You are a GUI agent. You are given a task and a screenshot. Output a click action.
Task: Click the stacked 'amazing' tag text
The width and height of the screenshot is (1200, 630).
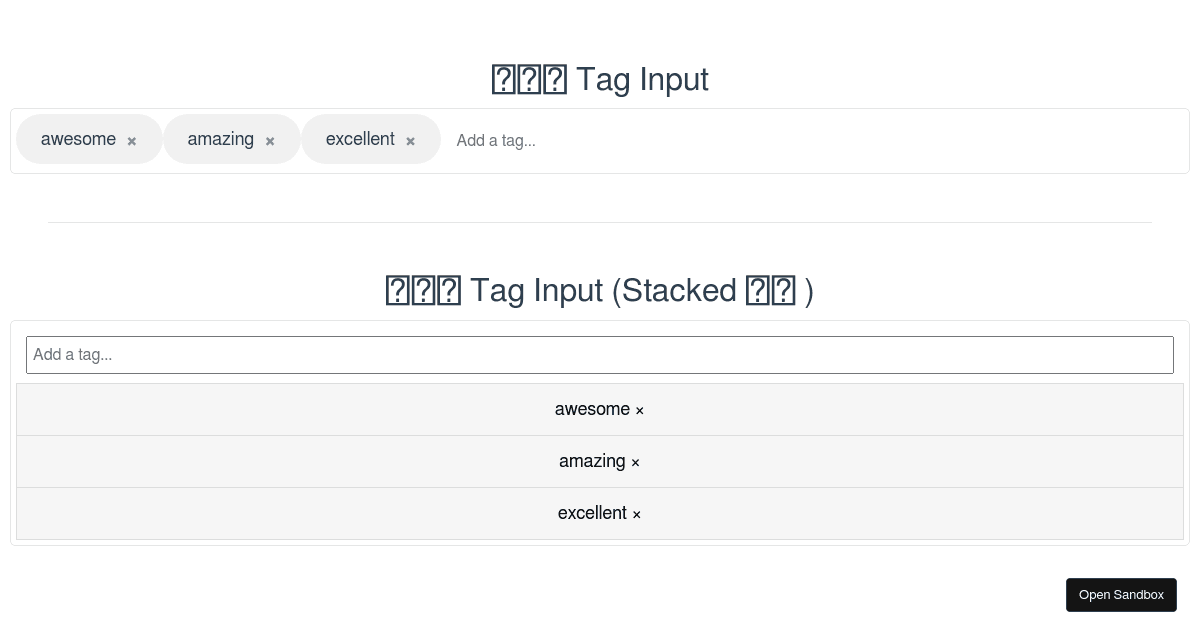pos(592,461)
